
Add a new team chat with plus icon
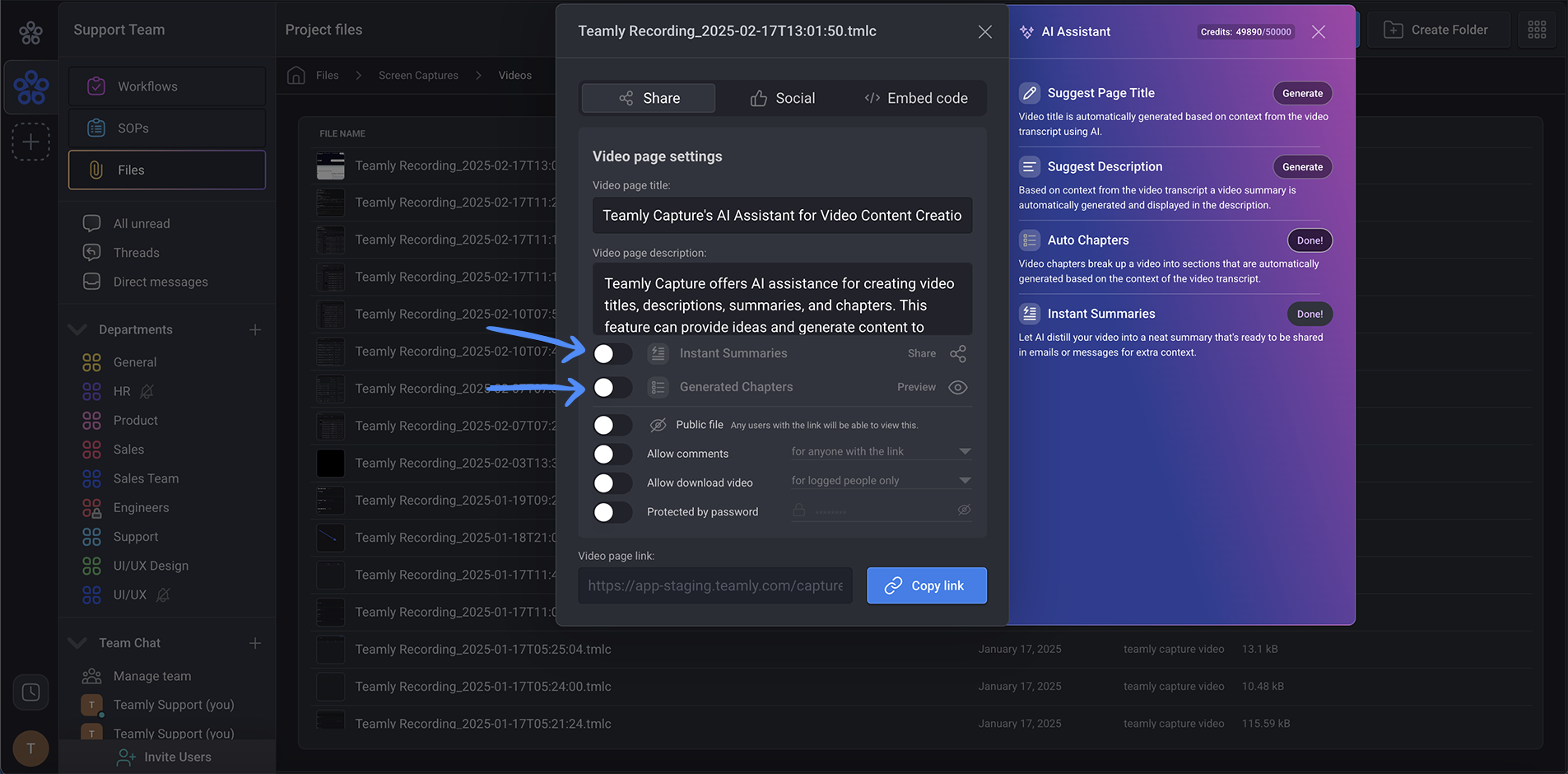(255, 643)
